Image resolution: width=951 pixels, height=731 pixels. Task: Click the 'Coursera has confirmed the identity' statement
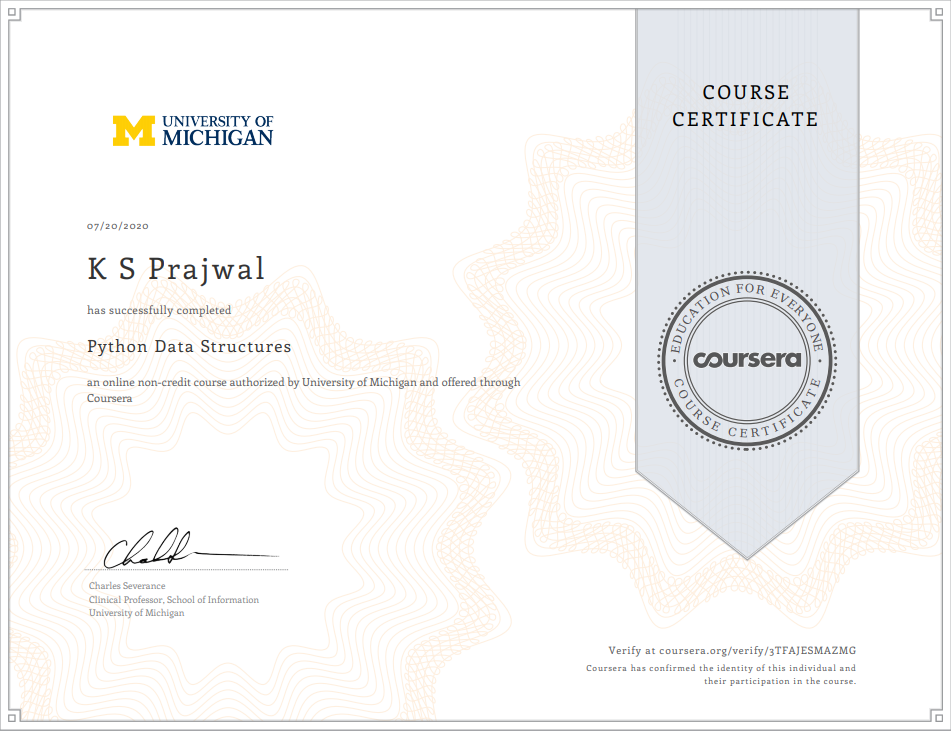point(721,668)
